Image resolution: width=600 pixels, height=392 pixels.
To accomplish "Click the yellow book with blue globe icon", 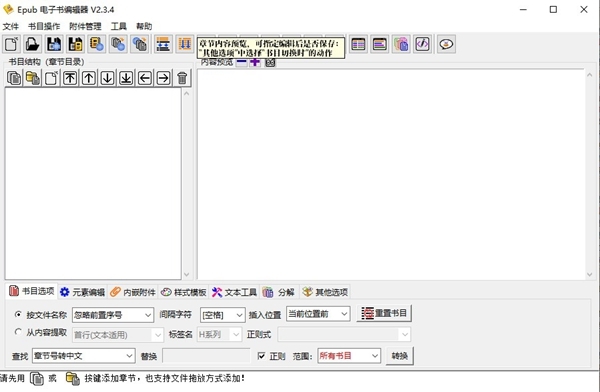I will tap(97, 44).
